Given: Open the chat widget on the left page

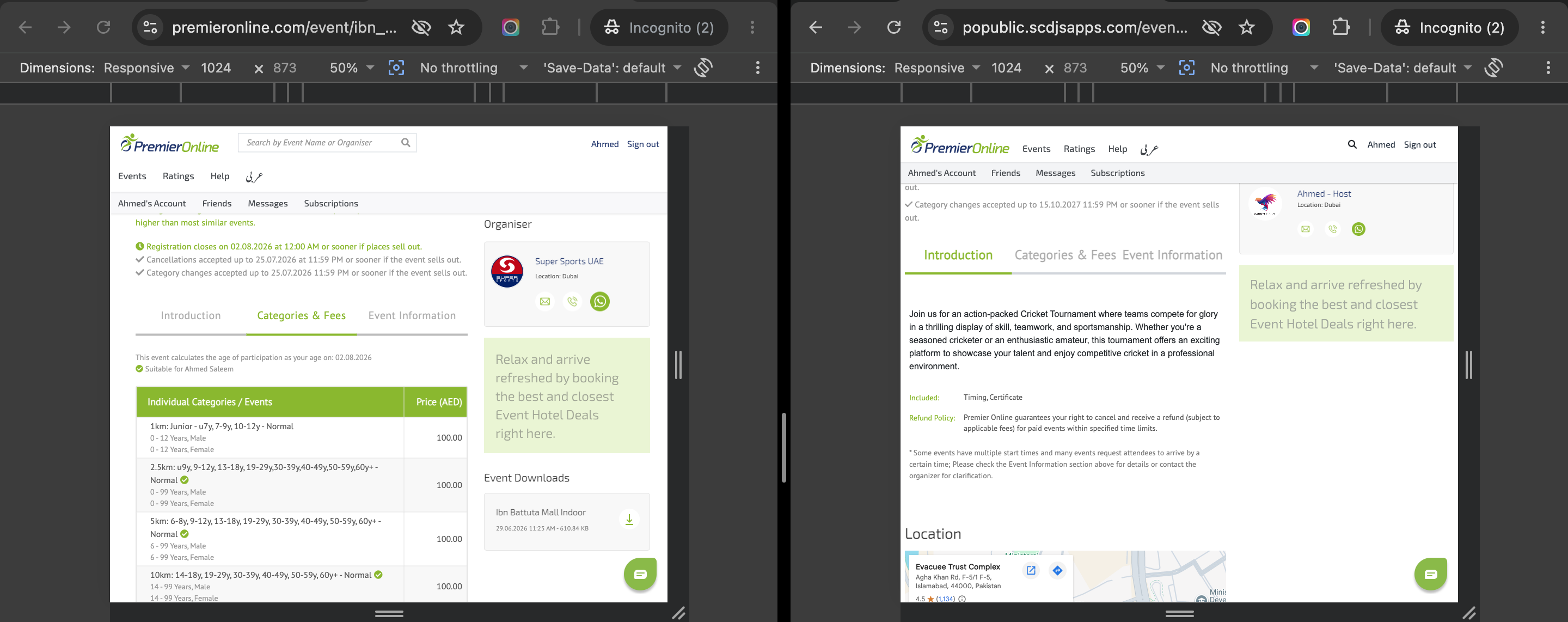Looking at the screenshot, I should 640,574.
